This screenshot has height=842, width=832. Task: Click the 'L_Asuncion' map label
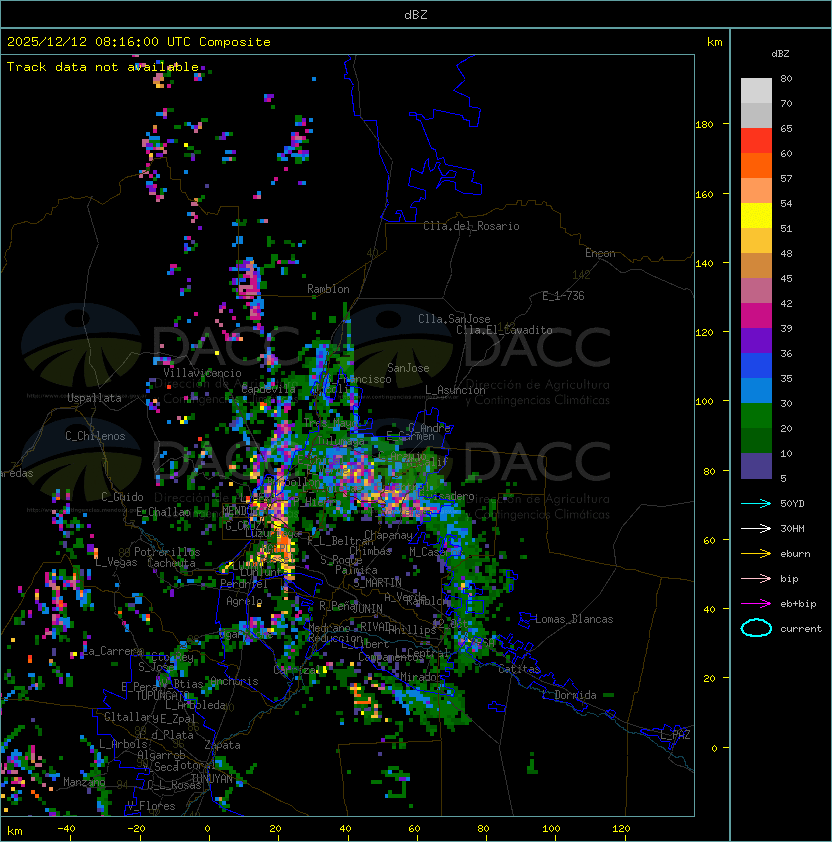tap(455, 390)
